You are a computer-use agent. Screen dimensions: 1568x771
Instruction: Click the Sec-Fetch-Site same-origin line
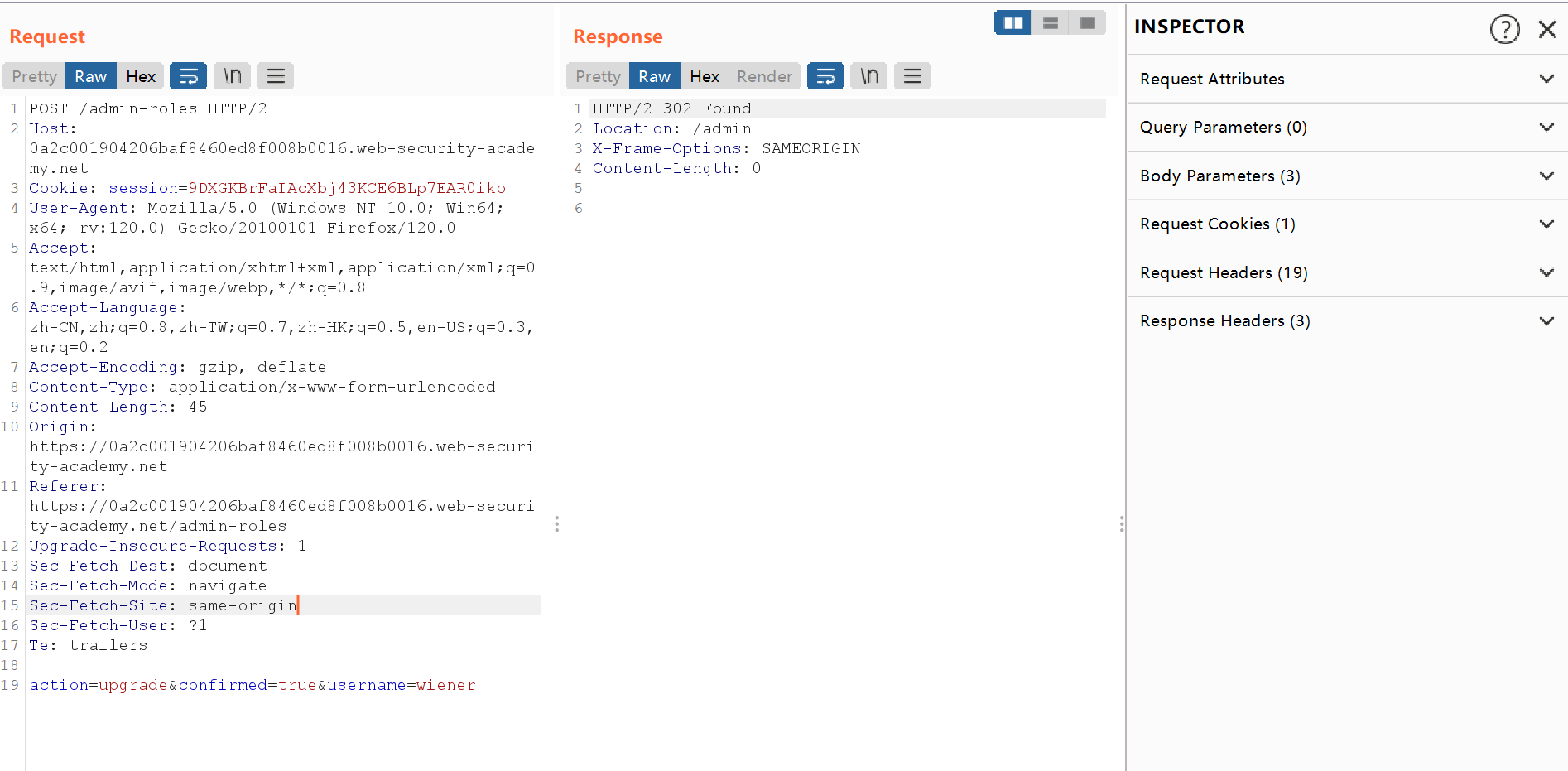tap(163, 605)
